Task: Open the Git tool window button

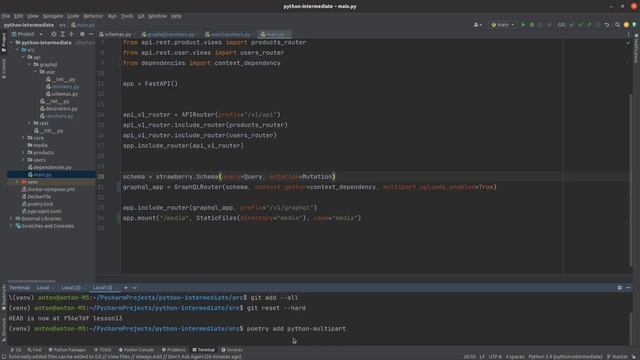Action: coord(16,350)
